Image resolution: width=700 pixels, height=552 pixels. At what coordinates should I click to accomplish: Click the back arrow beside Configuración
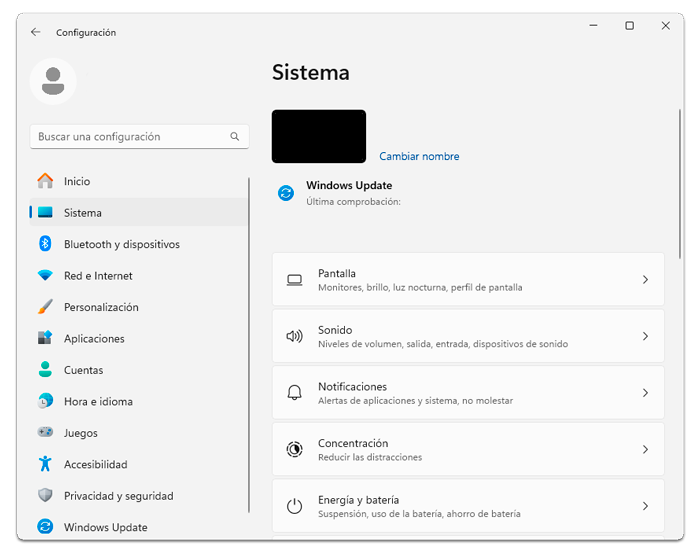36,32
